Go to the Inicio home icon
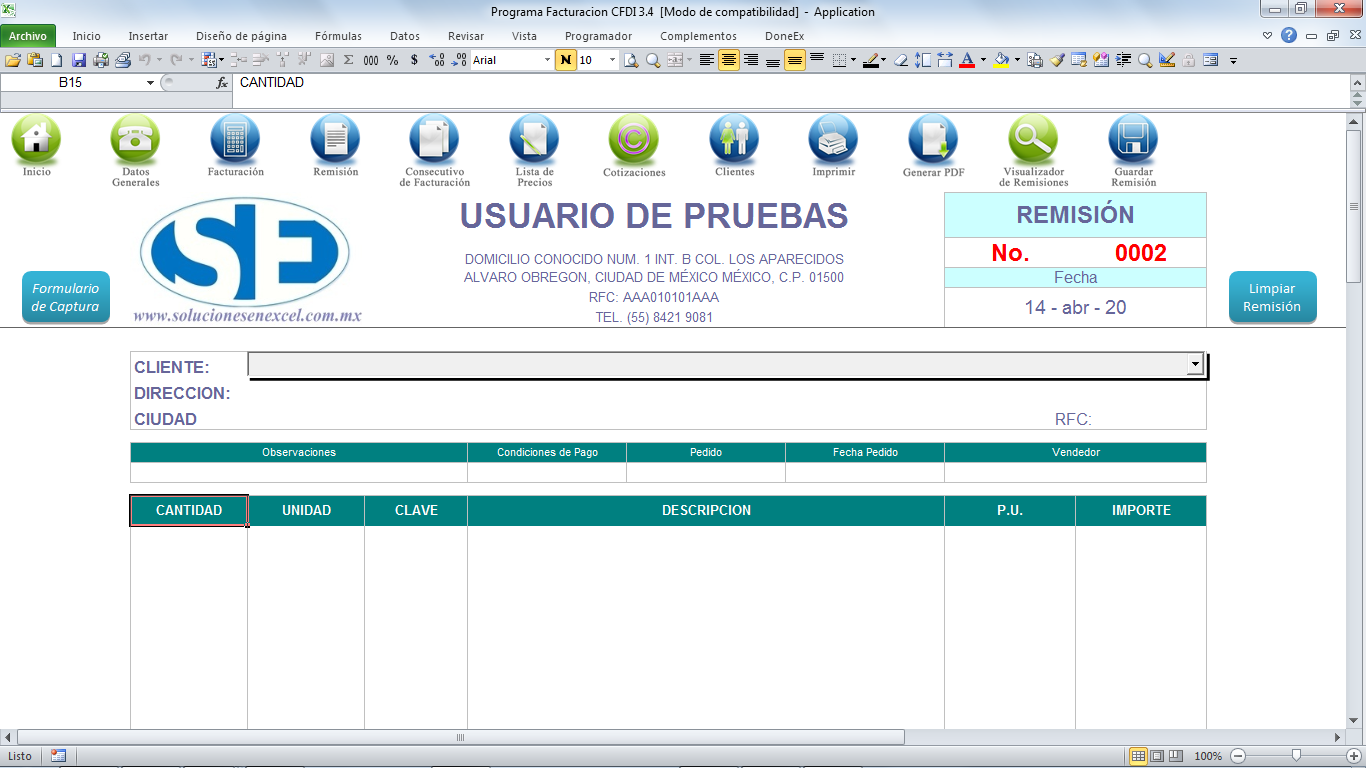The image size is (1366, 768). click(x=36, y=138)
